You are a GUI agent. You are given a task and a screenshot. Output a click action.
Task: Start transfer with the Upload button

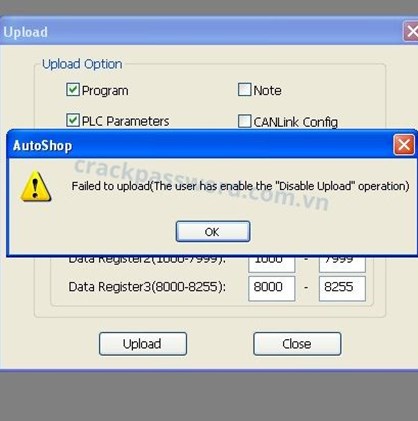tap(143, 344)
